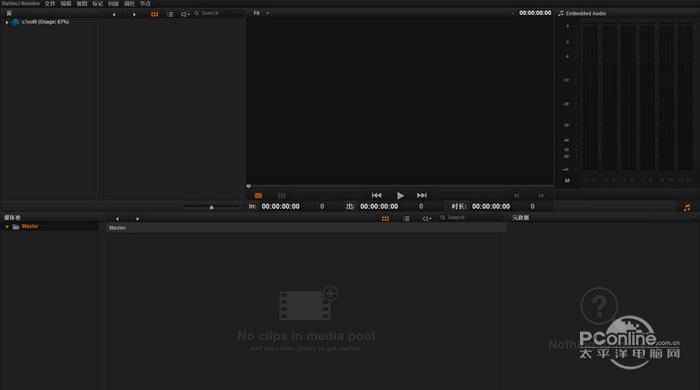Go forward in media pool navigation
Viewport: 700px width, 390px height.
click(137, 219)
